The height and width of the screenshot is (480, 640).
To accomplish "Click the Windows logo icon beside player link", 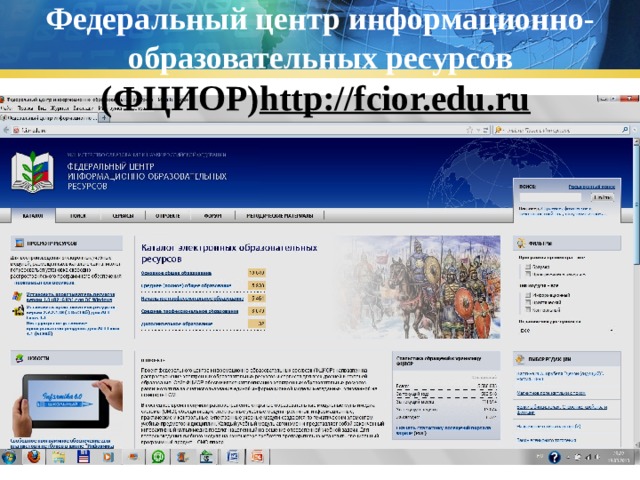I will 18,296.
